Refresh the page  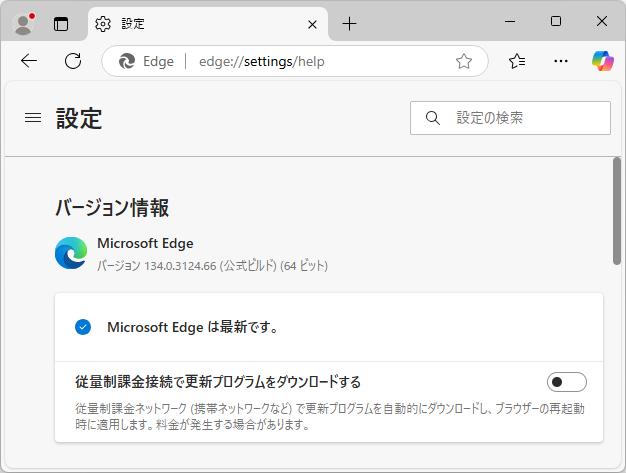pos(73,61)
